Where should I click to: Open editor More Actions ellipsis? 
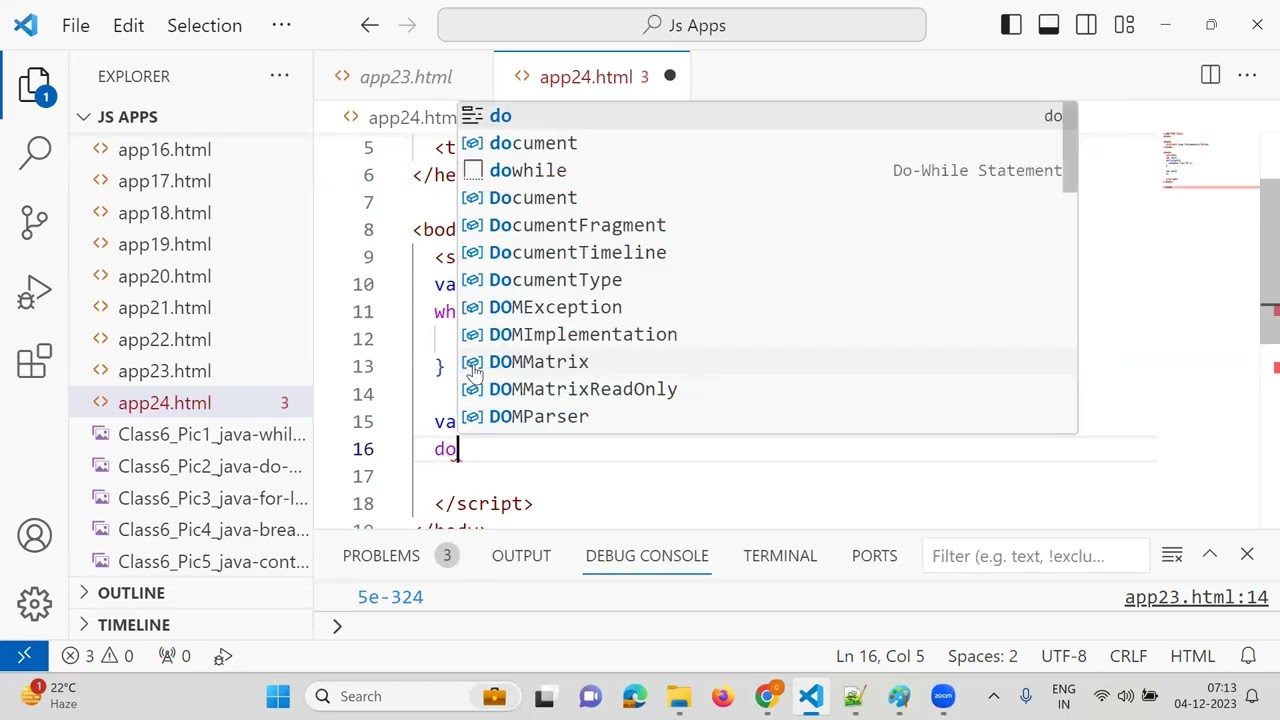tap(1247, 75)
